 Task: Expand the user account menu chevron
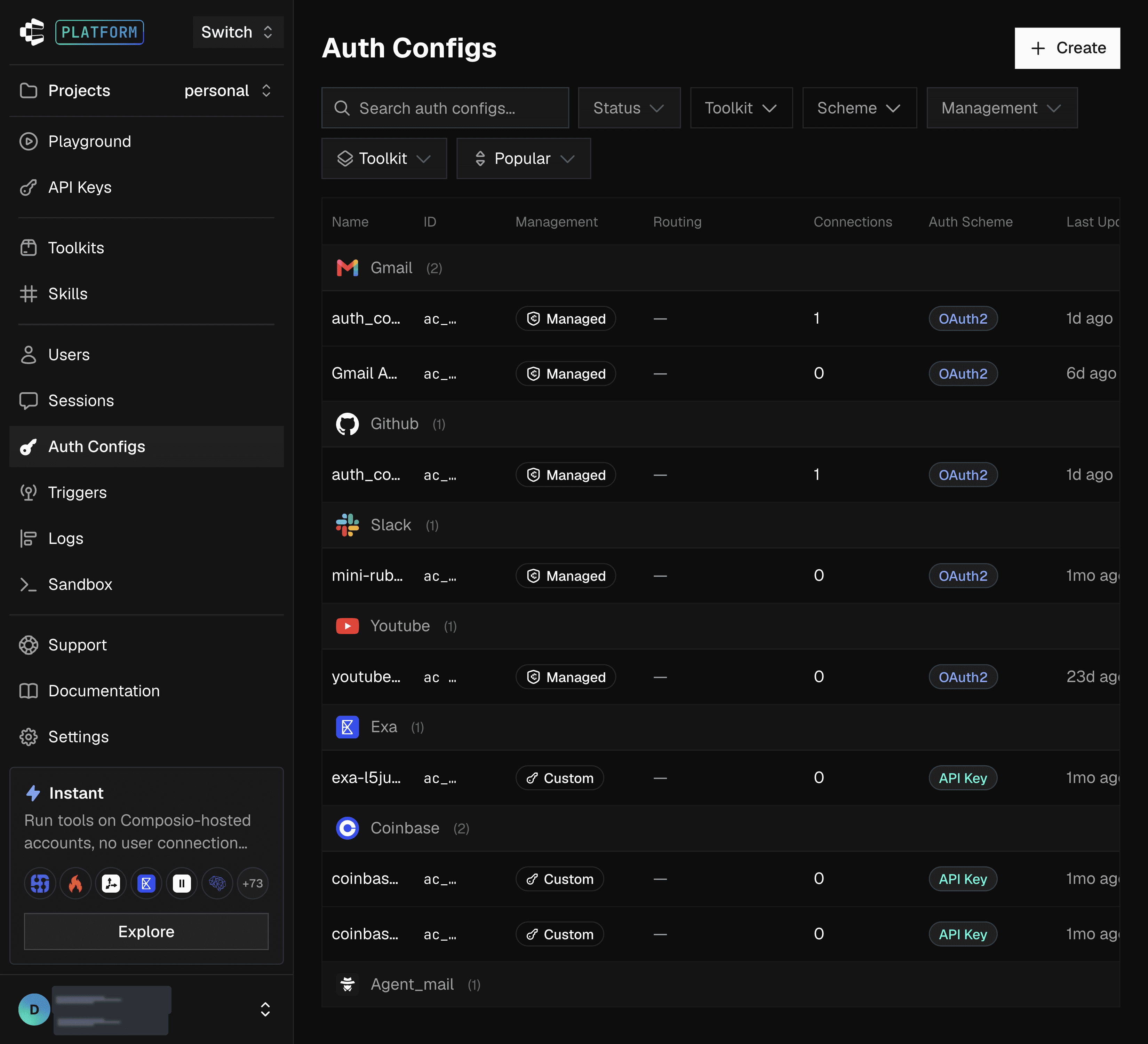point(265,1009)
